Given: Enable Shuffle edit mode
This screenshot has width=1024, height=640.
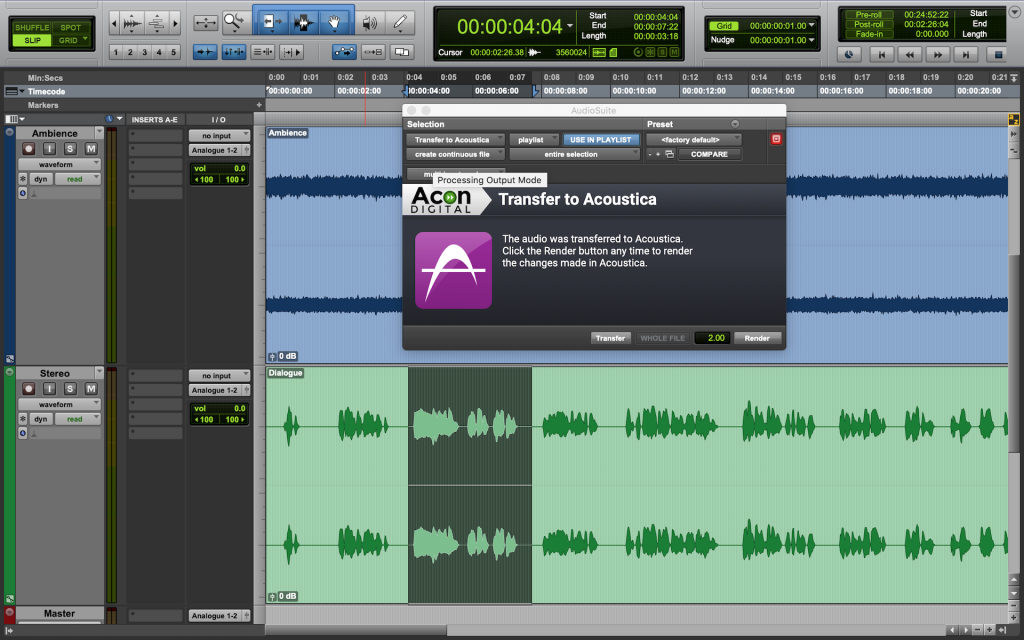Looking at the screenshot, I should click(32, 27).
